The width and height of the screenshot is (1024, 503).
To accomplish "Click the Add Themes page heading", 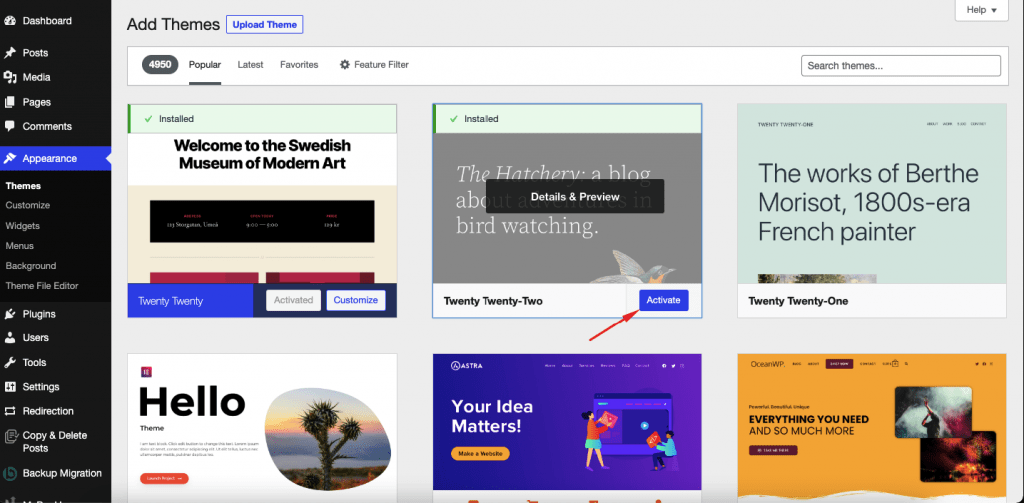I will (173, 25).
